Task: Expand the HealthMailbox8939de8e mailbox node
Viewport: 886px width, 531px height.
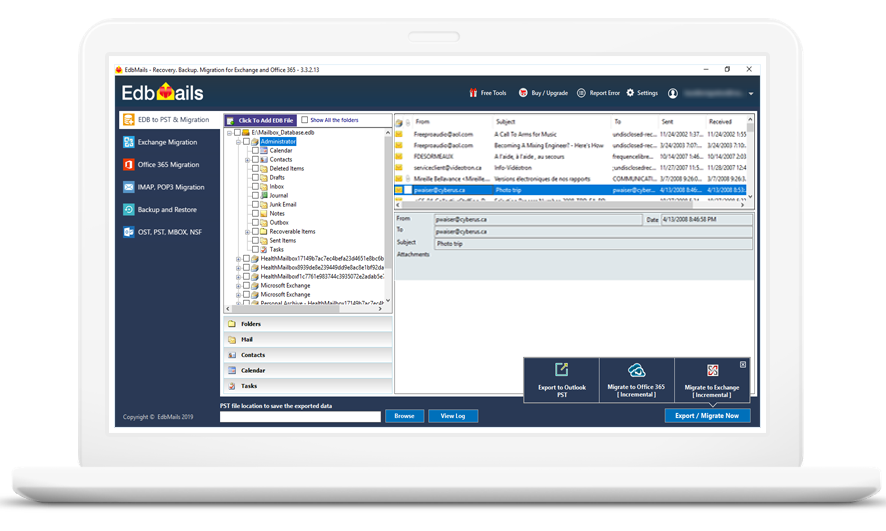Action: click(238, 268)
